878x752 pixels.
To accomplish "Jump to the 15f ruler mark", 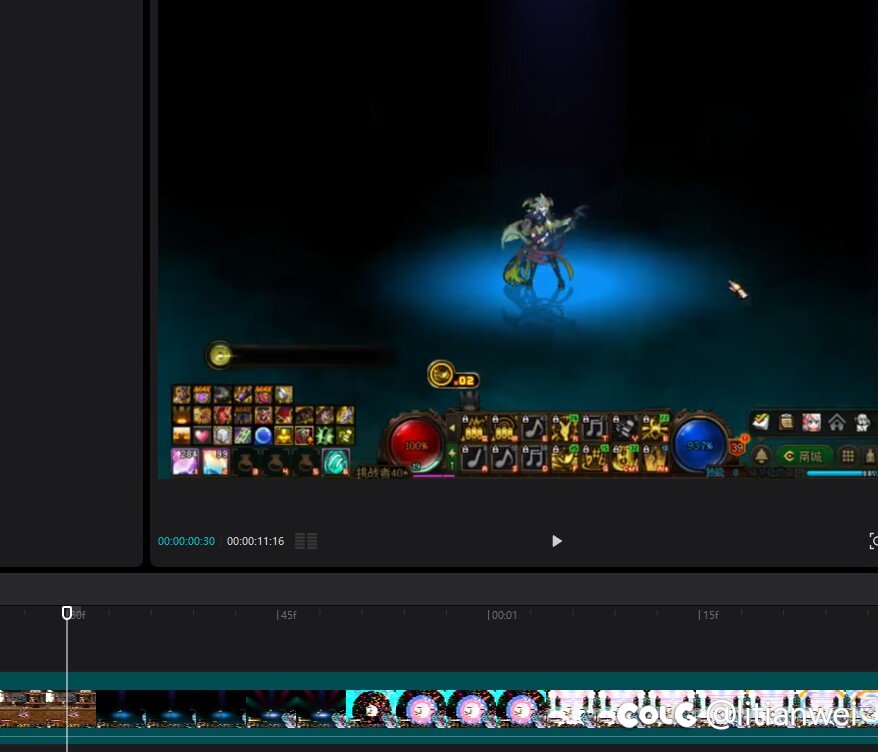I will click(x=708, y=615).
